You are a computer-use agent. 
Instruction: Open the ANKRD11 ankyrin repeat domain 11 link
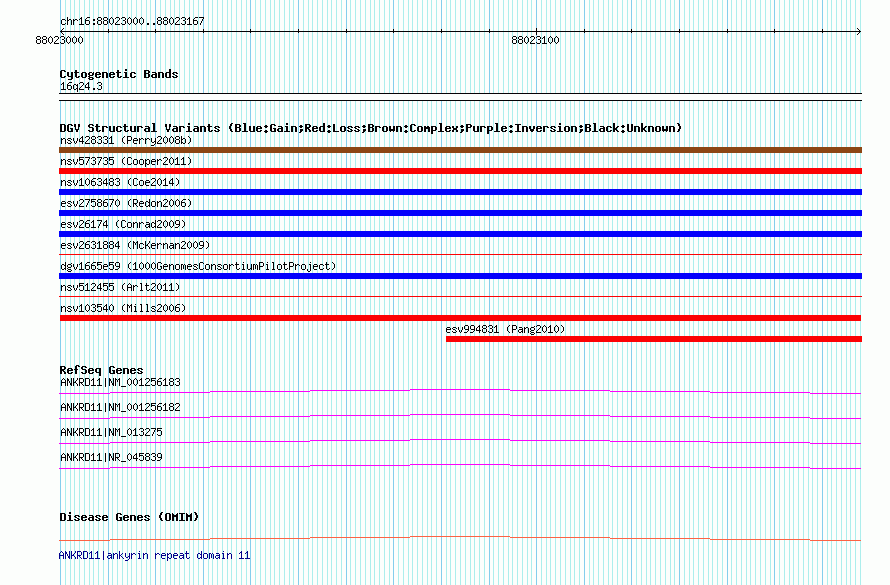point(154,555)
